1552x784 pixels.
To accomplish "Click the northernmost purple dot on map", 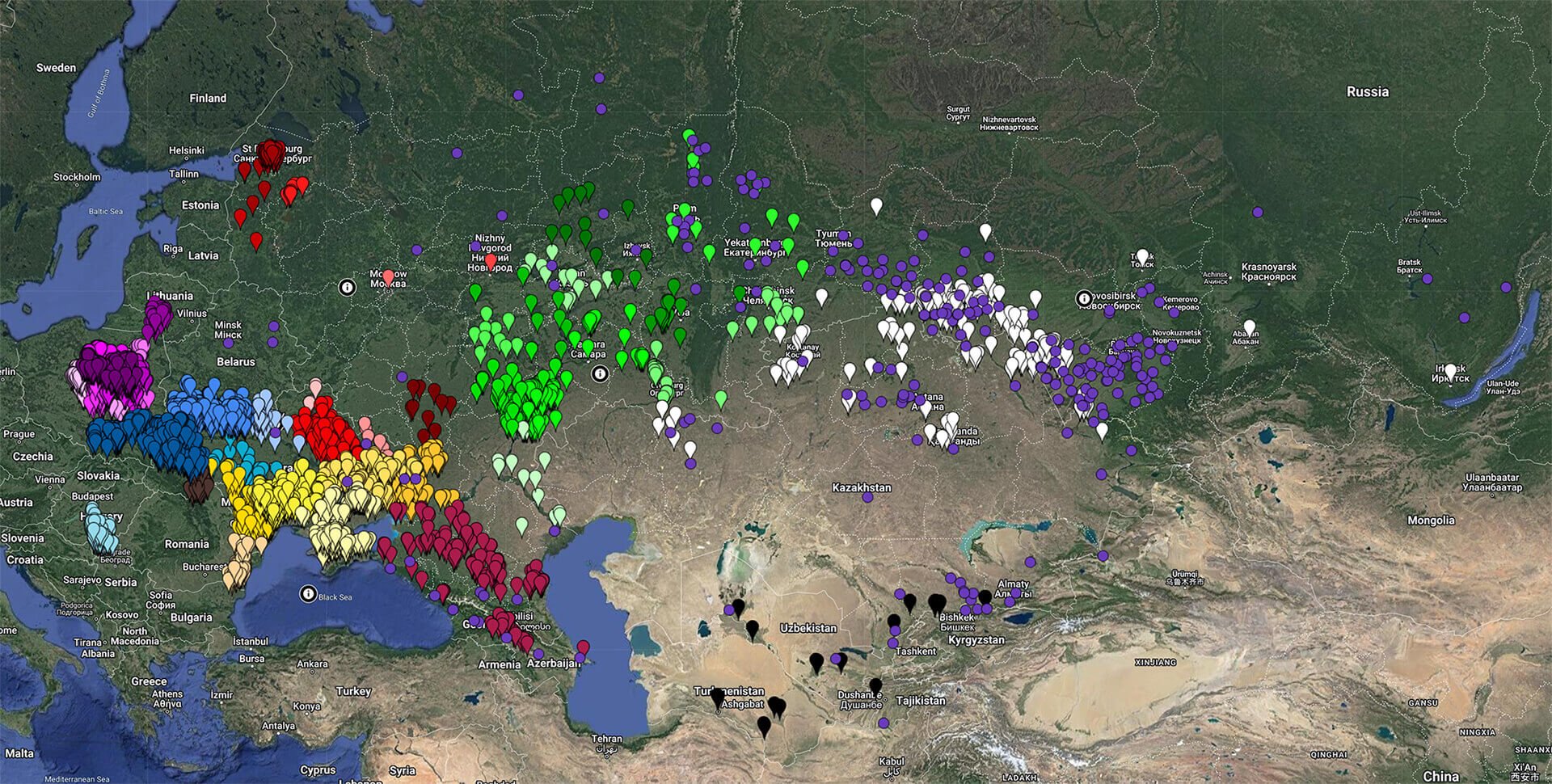I will [x=599, y=78].
